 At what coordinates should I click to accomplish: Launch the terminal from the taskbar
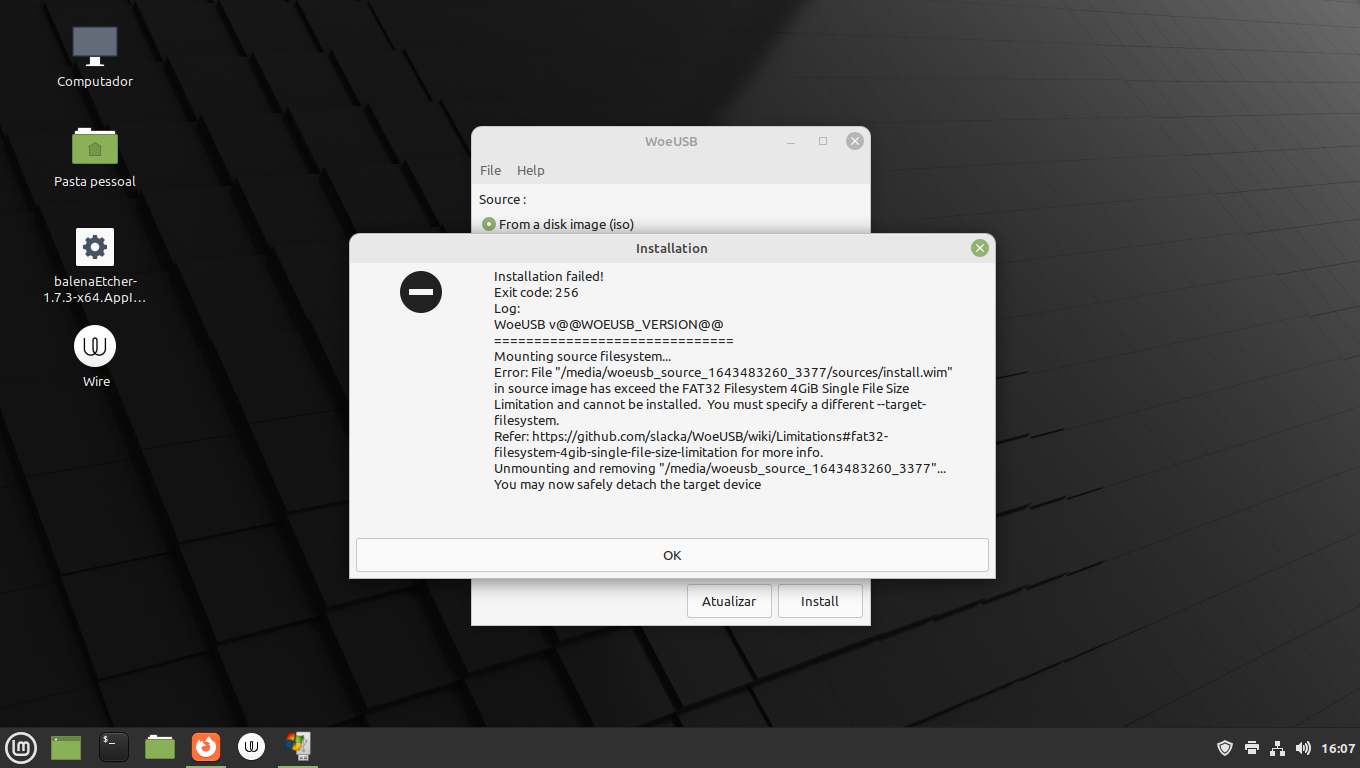113,747
